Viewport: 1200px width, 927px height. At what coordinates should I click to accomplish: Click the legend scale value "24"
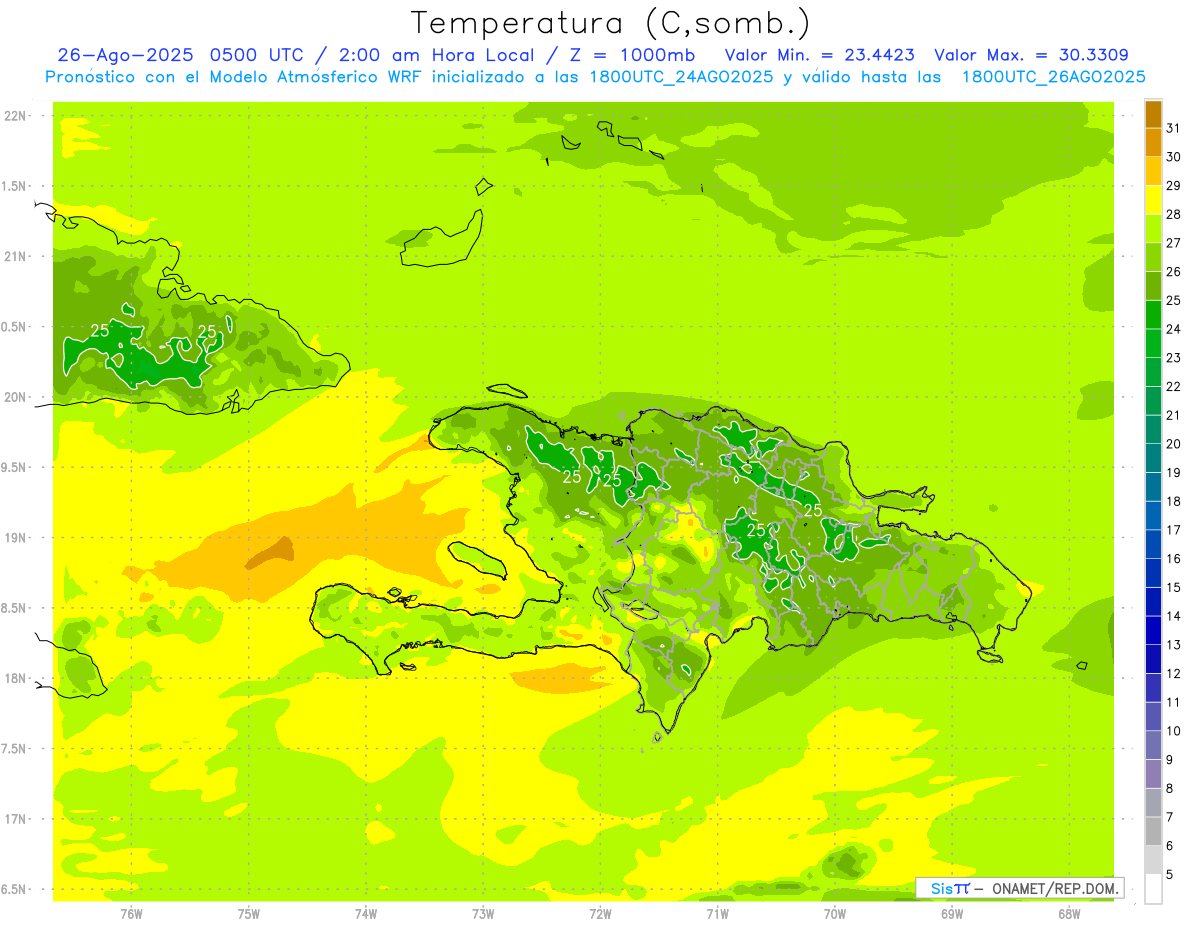[1174, 329]
